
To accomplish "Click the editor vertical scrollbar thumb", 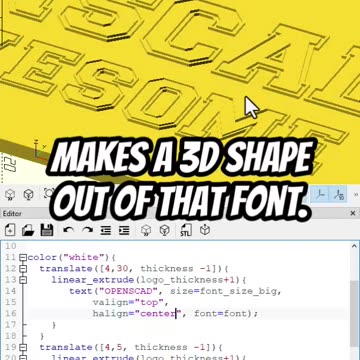I will tap(354, 313).
